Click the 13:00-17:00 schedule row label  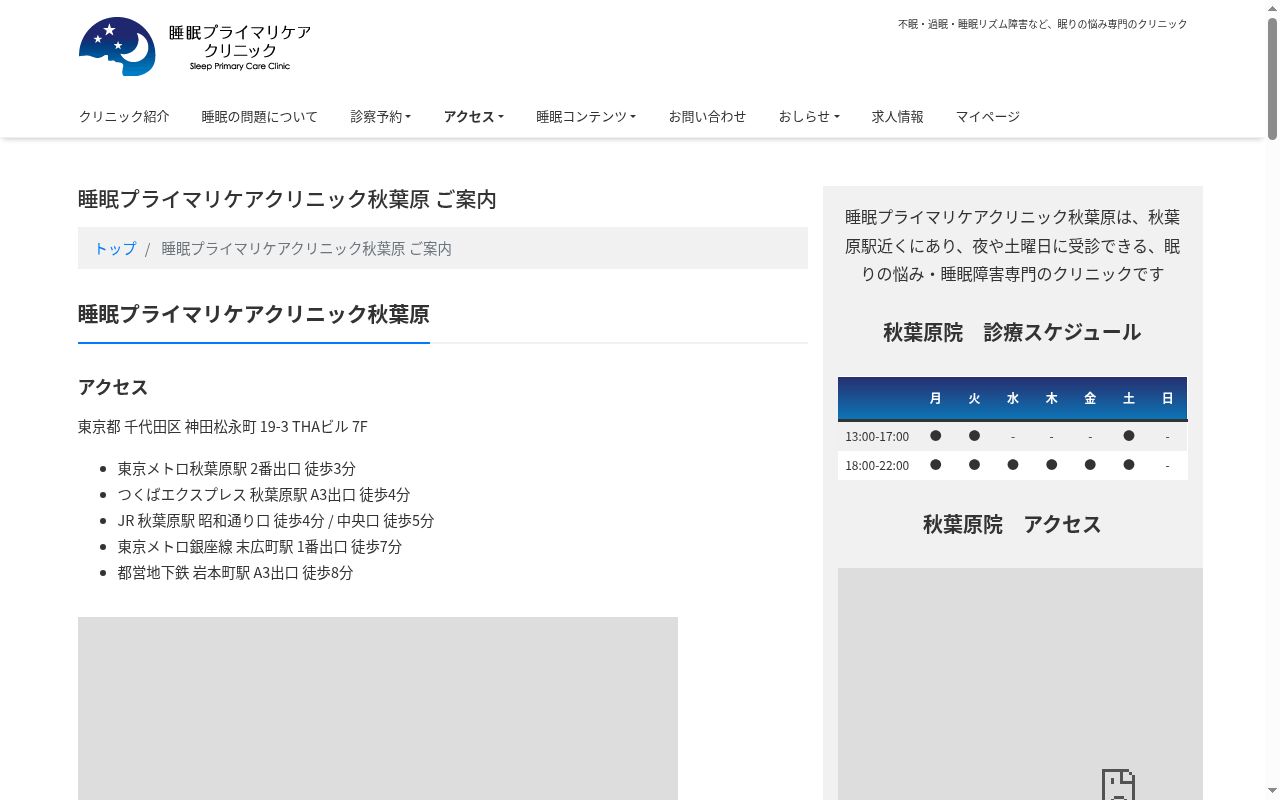pyautogui.click(x=877, y=437)
